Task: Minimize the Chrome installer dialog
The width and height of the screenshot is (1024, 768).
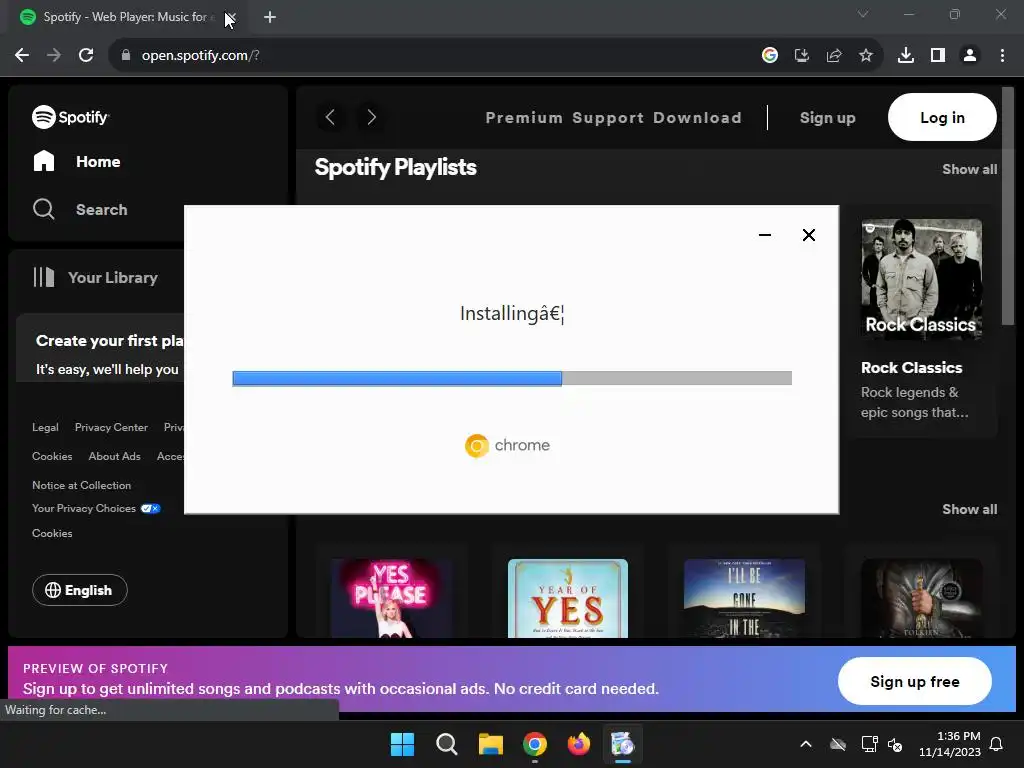Action: tap(765, 235)
